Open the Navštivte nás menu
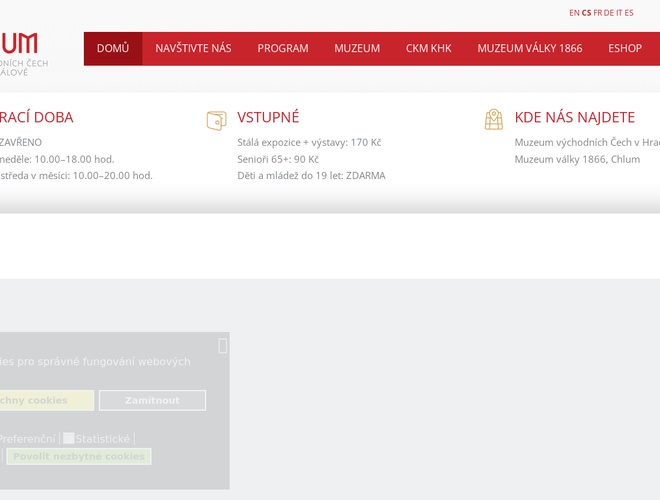 (x=193, y=48)
